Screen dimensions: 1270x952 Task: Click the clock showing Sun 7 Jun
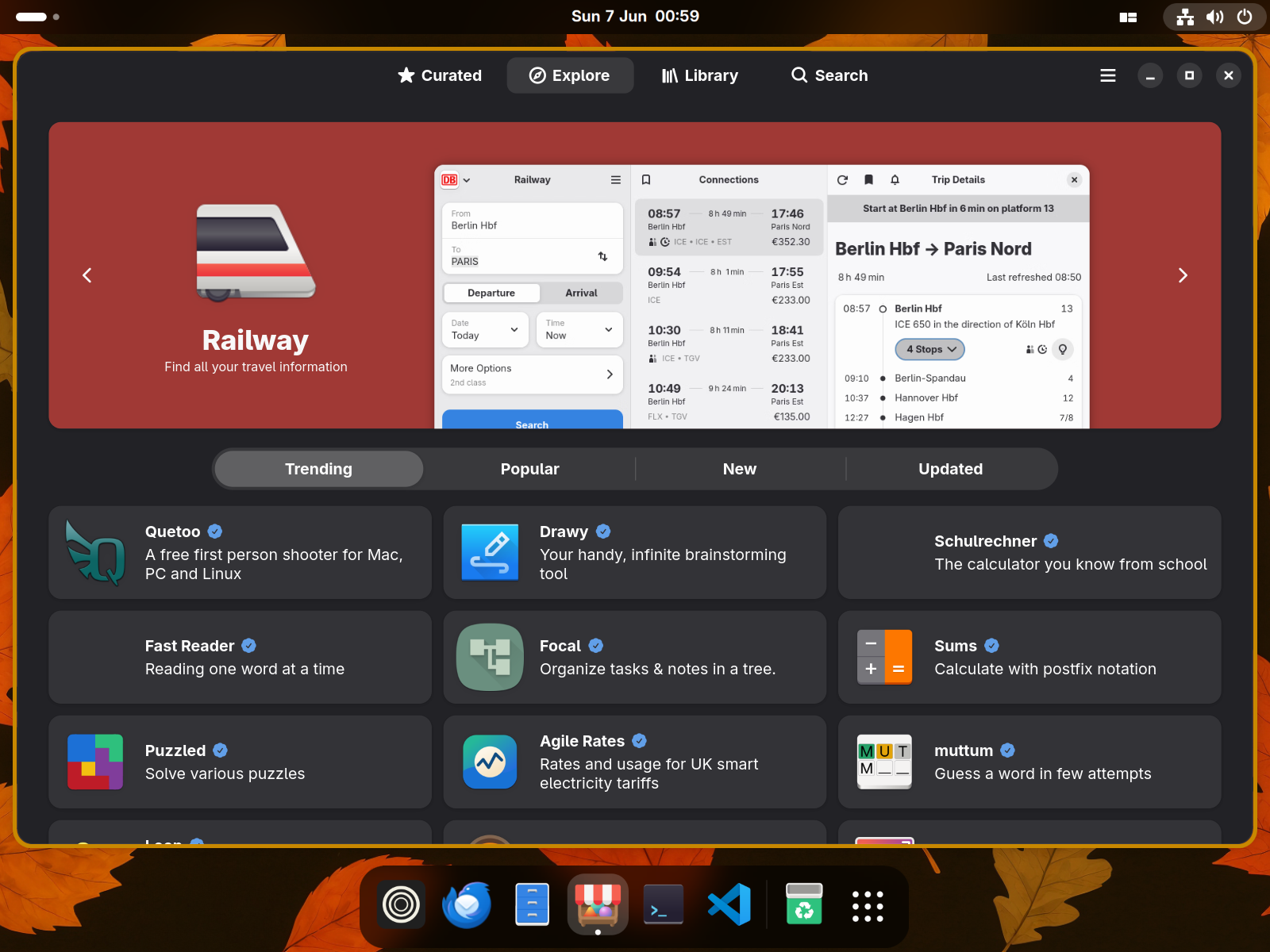click(x=635, y=16)
